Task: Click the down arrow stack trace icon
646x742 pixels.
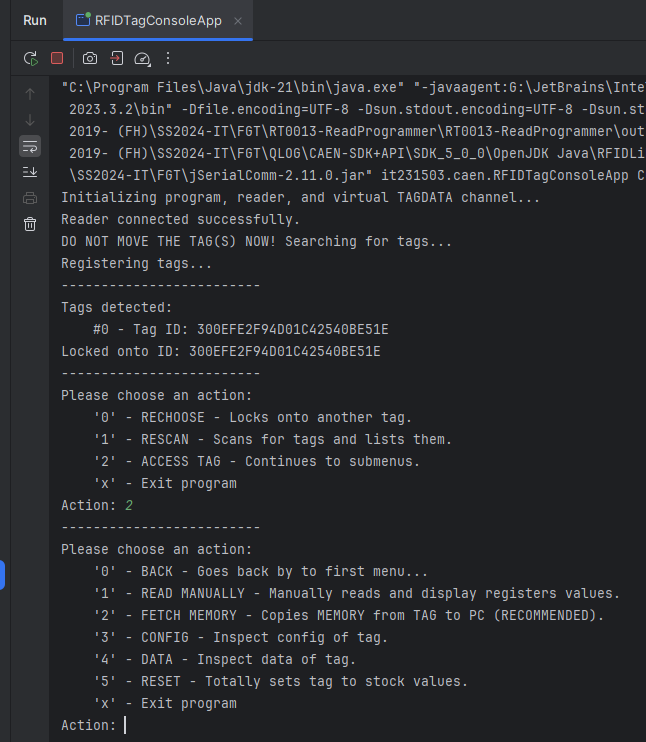Action: tap(30, 120)
